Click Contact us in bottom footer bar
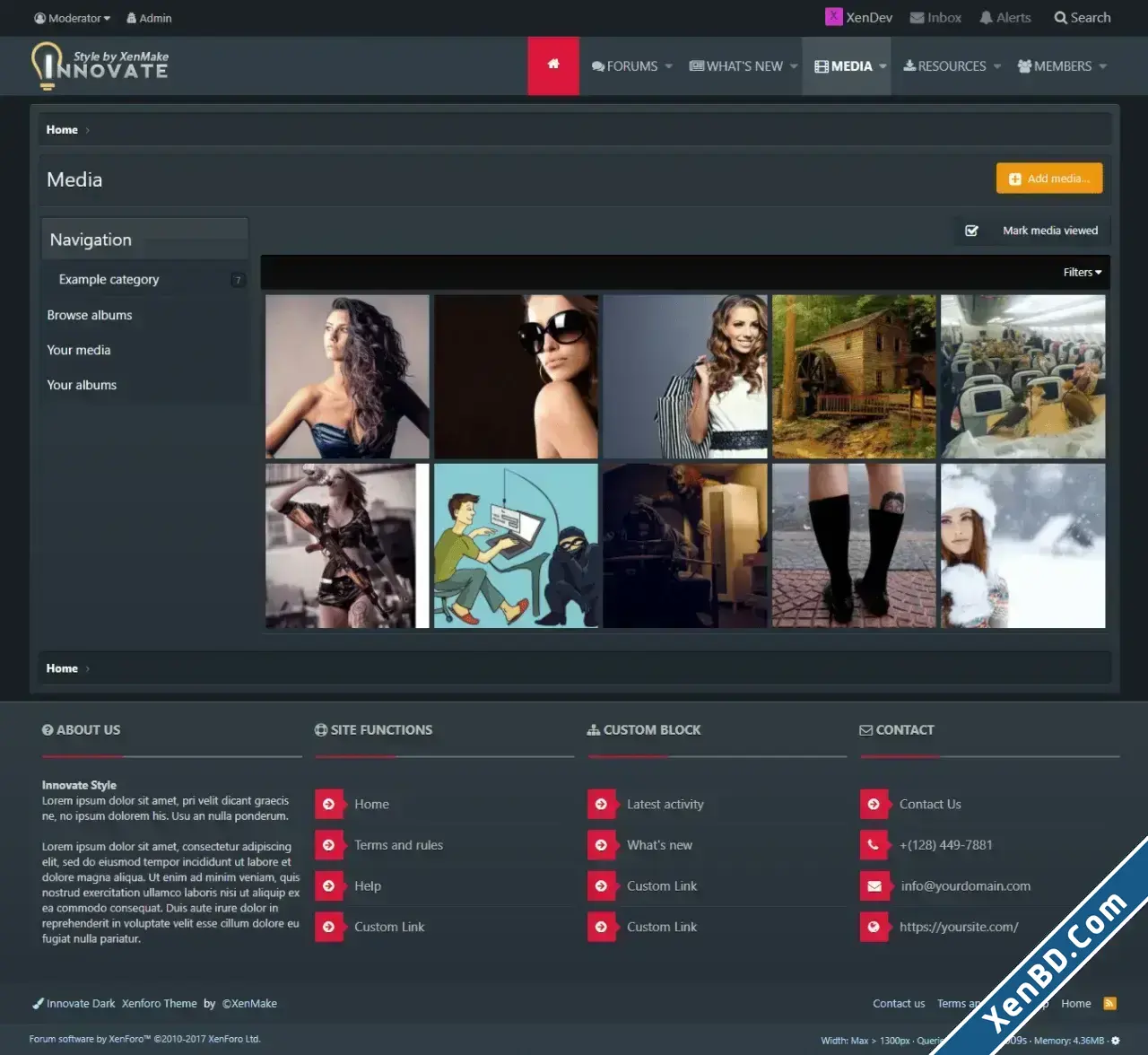Viewport: 1148px width, 1055px height. (x=899, y=1004)
